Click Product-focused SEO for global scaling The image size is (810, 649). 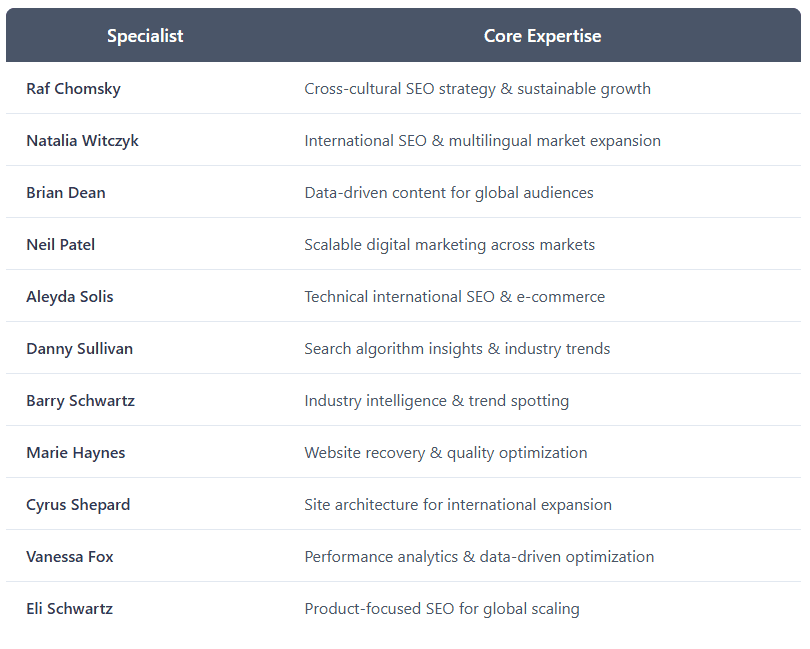coord(441,609)
